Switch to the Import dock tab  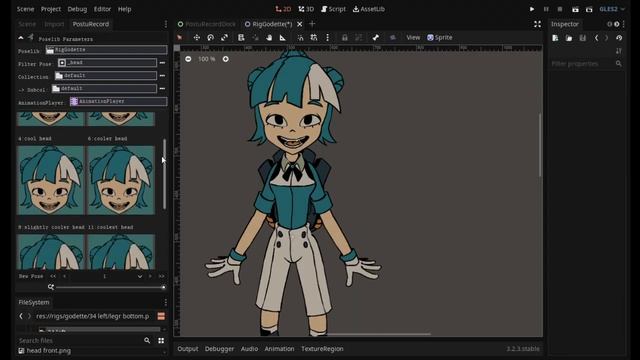pyautogui.click(x=54, y=24)
